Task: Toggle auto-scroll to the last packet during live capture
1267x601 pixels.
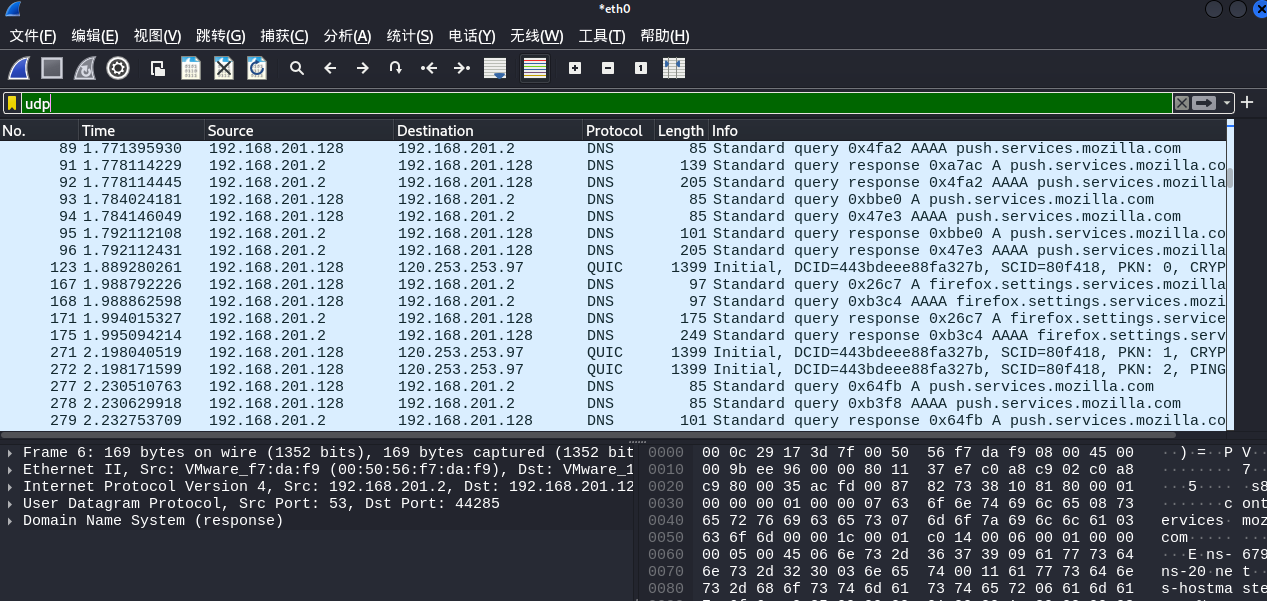Action: [494, 68]
